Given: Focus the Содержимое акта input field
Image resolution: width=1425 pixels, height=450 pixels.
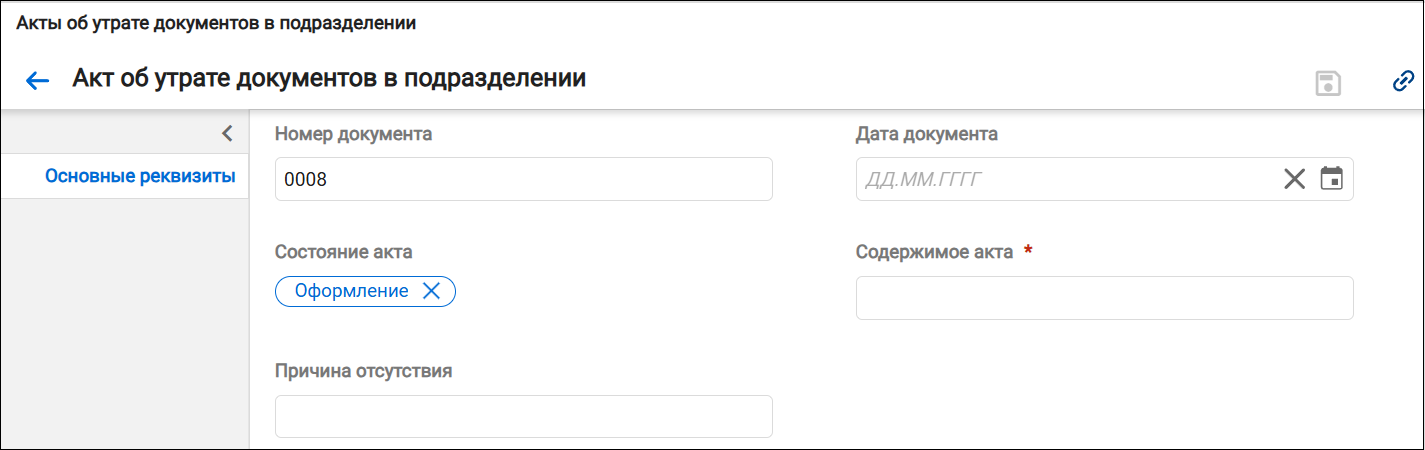Looking at the screenshot, I should (x=1105, y=298).
